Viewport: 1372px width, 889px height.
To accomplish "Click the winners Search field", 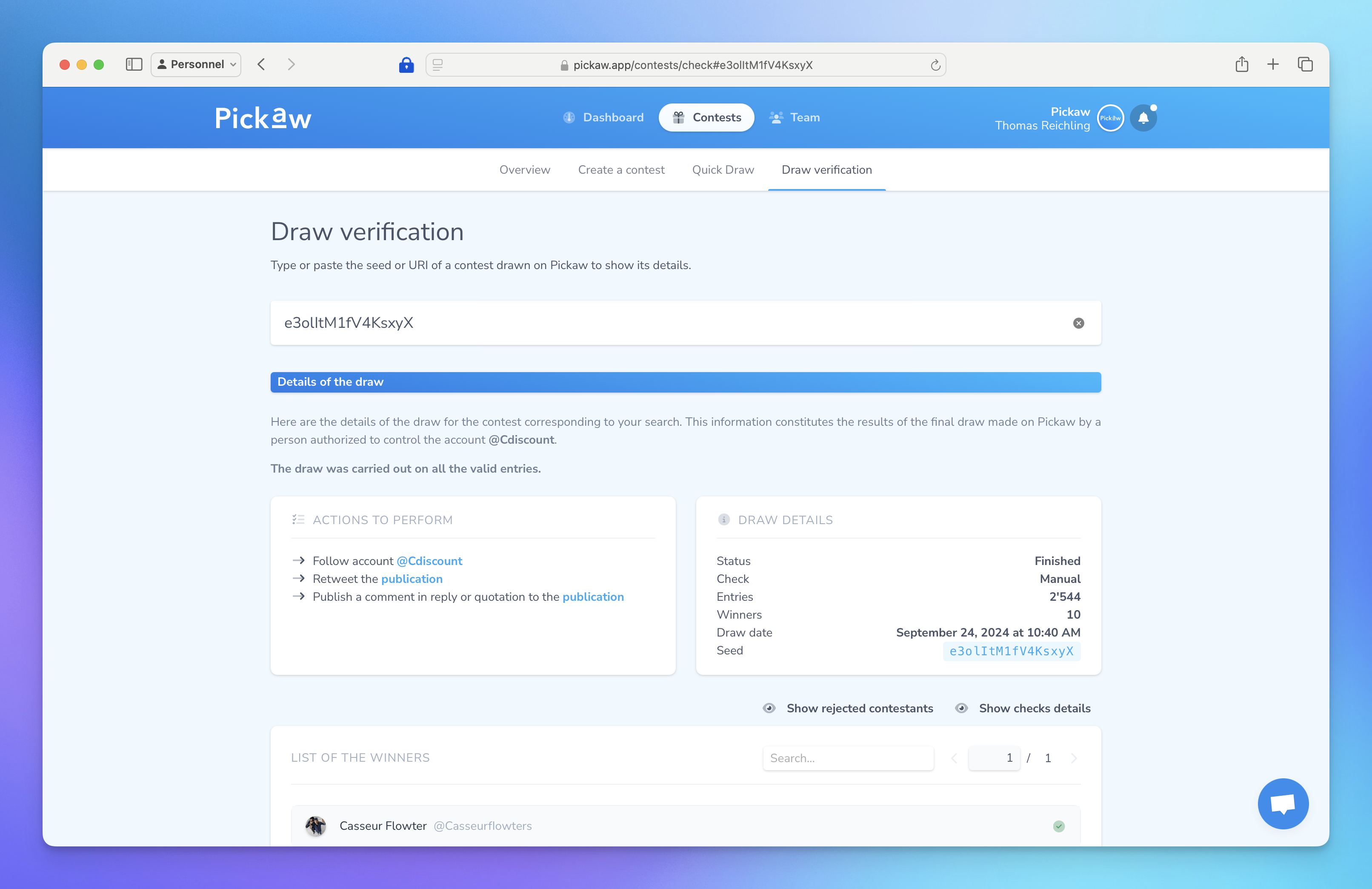I will pos(847,758).
